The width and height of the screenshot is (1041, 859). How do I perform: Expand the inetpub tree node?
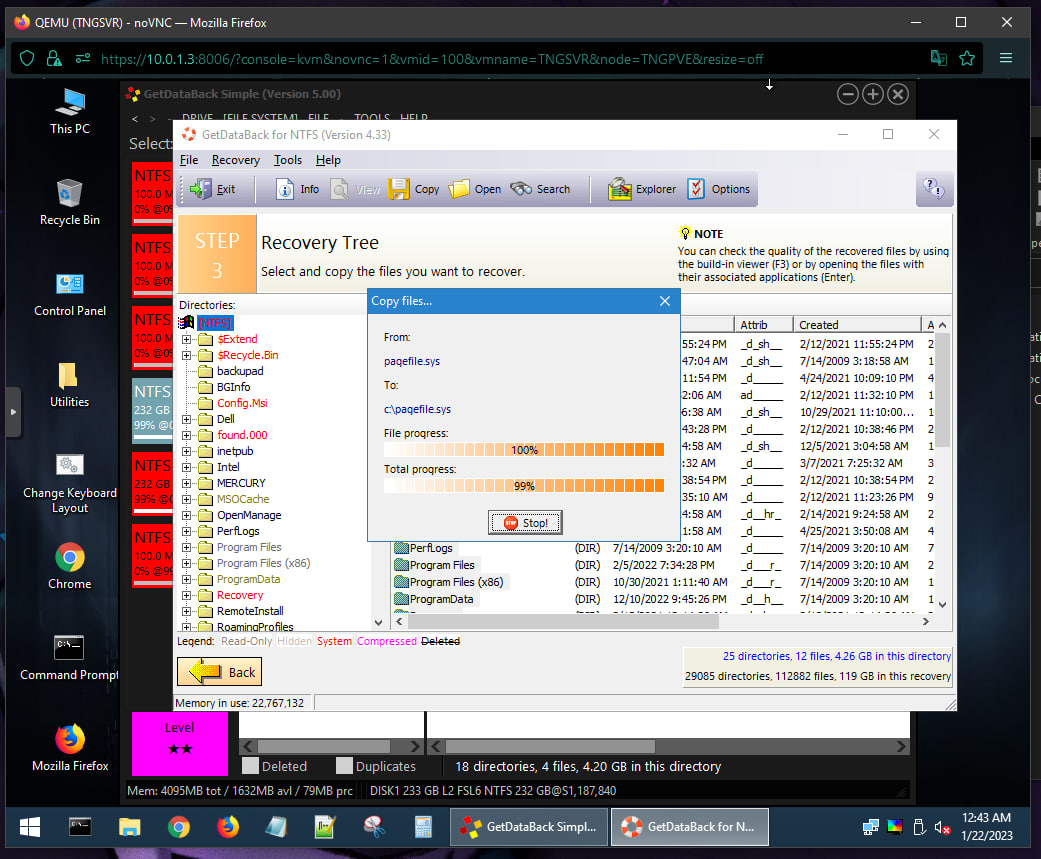pyautogui.click(x=187, y=451)
